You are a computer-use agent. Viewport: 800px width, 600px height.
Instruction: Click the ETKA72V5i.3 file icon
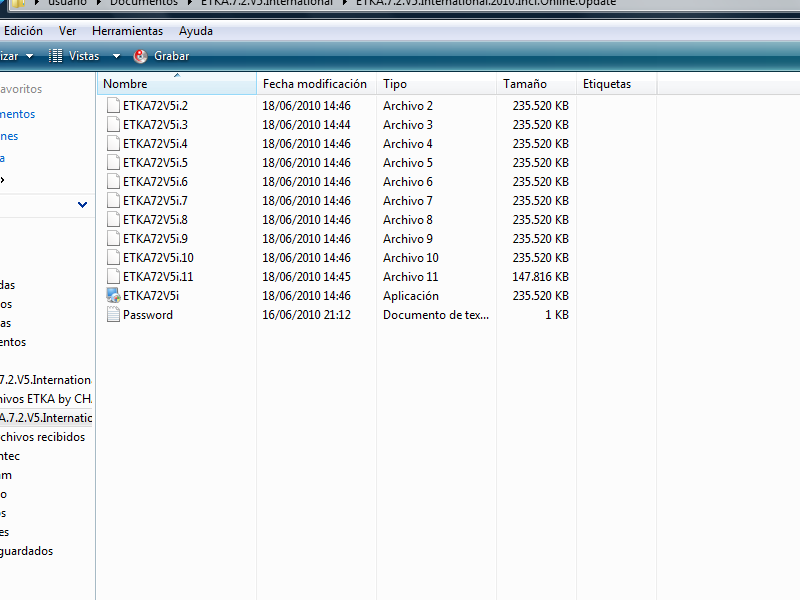tap(113, 124)
